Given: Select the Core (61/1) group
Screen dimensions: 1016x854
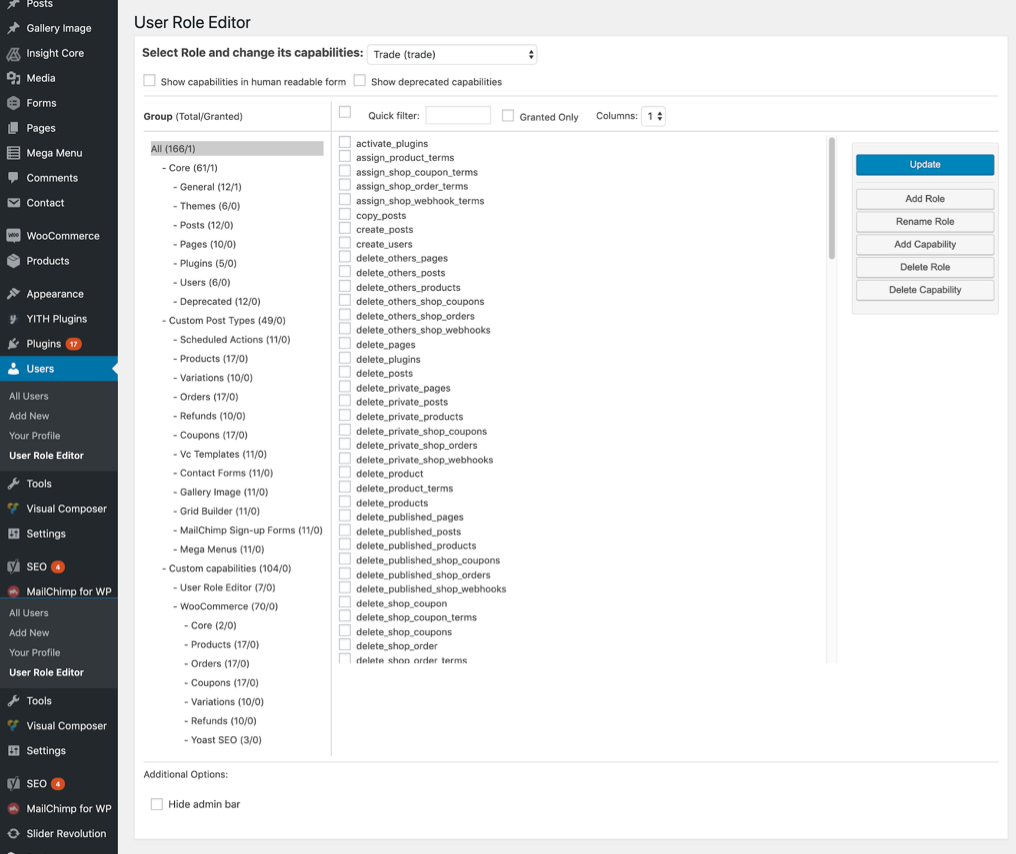Looking at the screenshot, I should pos(193,168).
